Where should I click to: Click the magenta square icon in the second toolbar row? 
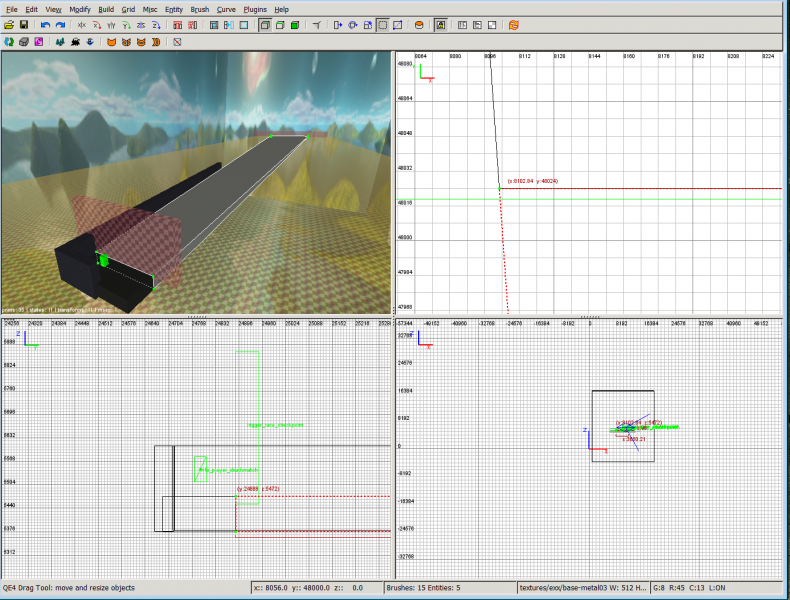[x=39, y=42]
